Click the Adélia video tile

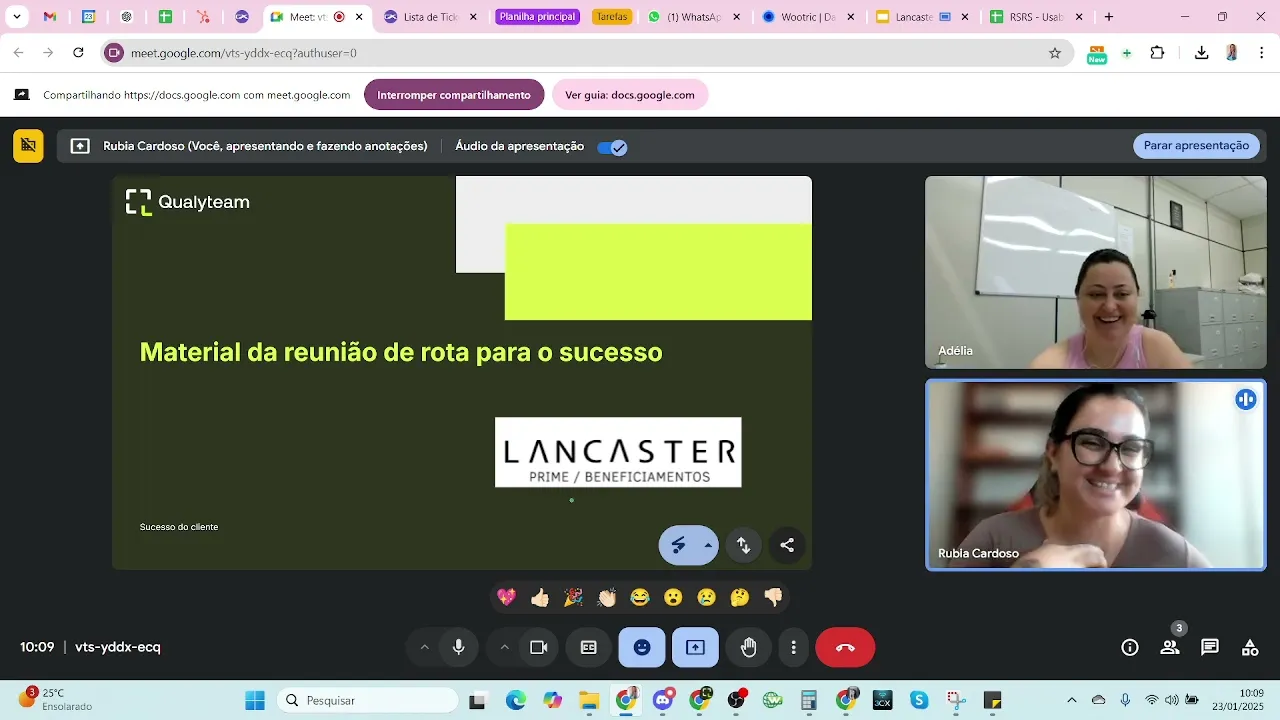pyautogui.click(x=1096, y=273)
